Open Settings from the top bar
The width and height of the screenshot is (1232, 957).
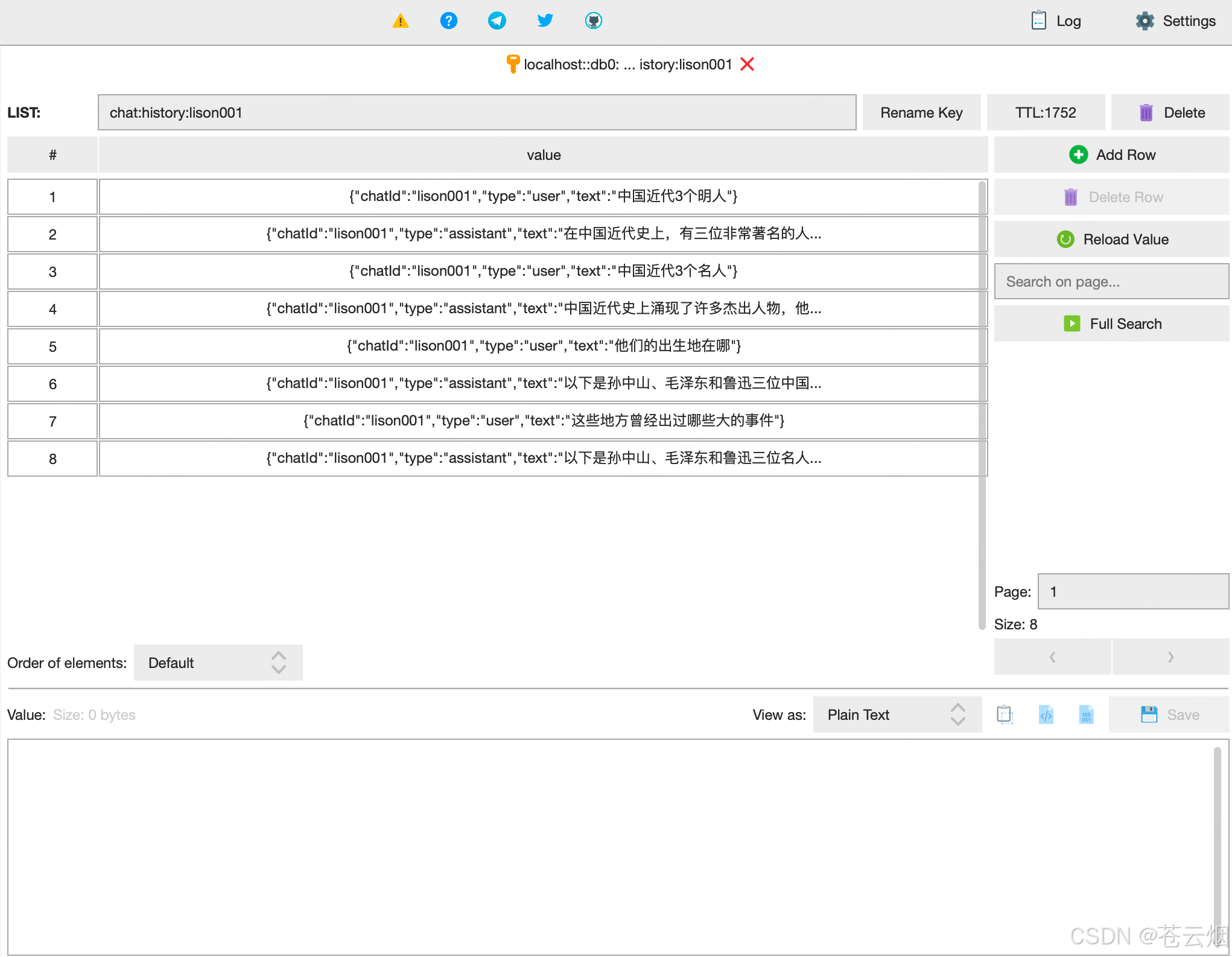1175,21
